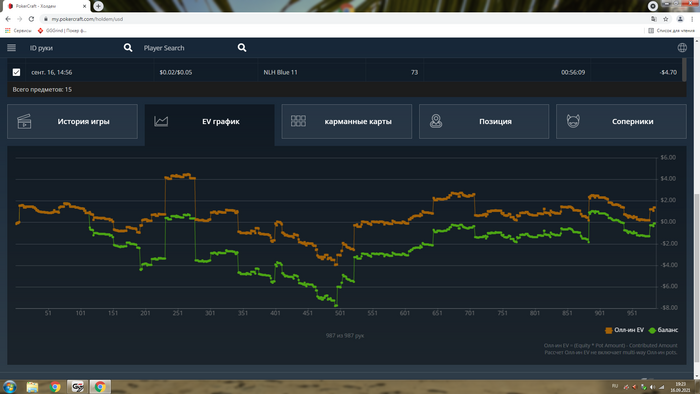Focus the ID руки input field

(x=74, y=48)
